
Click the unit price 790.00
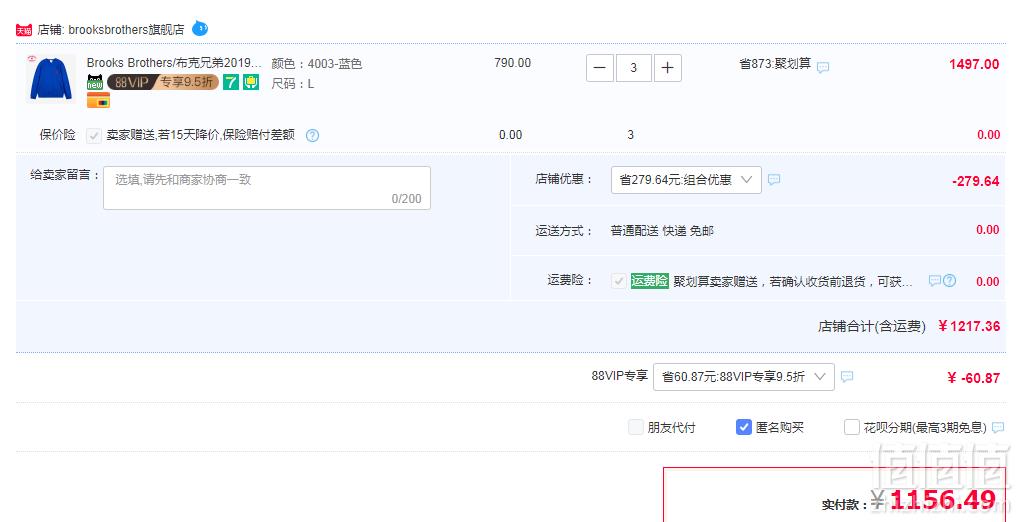tap(513, 63)
